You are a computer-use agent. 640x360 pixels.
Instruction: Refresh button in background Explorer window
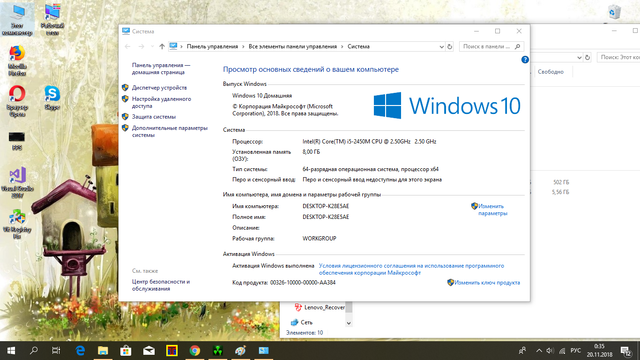coord(587,58)
